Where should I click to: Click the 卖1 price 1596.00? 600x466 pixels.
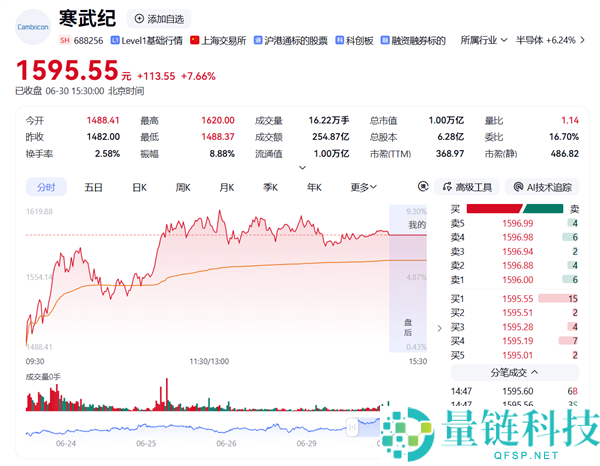pos(518,280)
